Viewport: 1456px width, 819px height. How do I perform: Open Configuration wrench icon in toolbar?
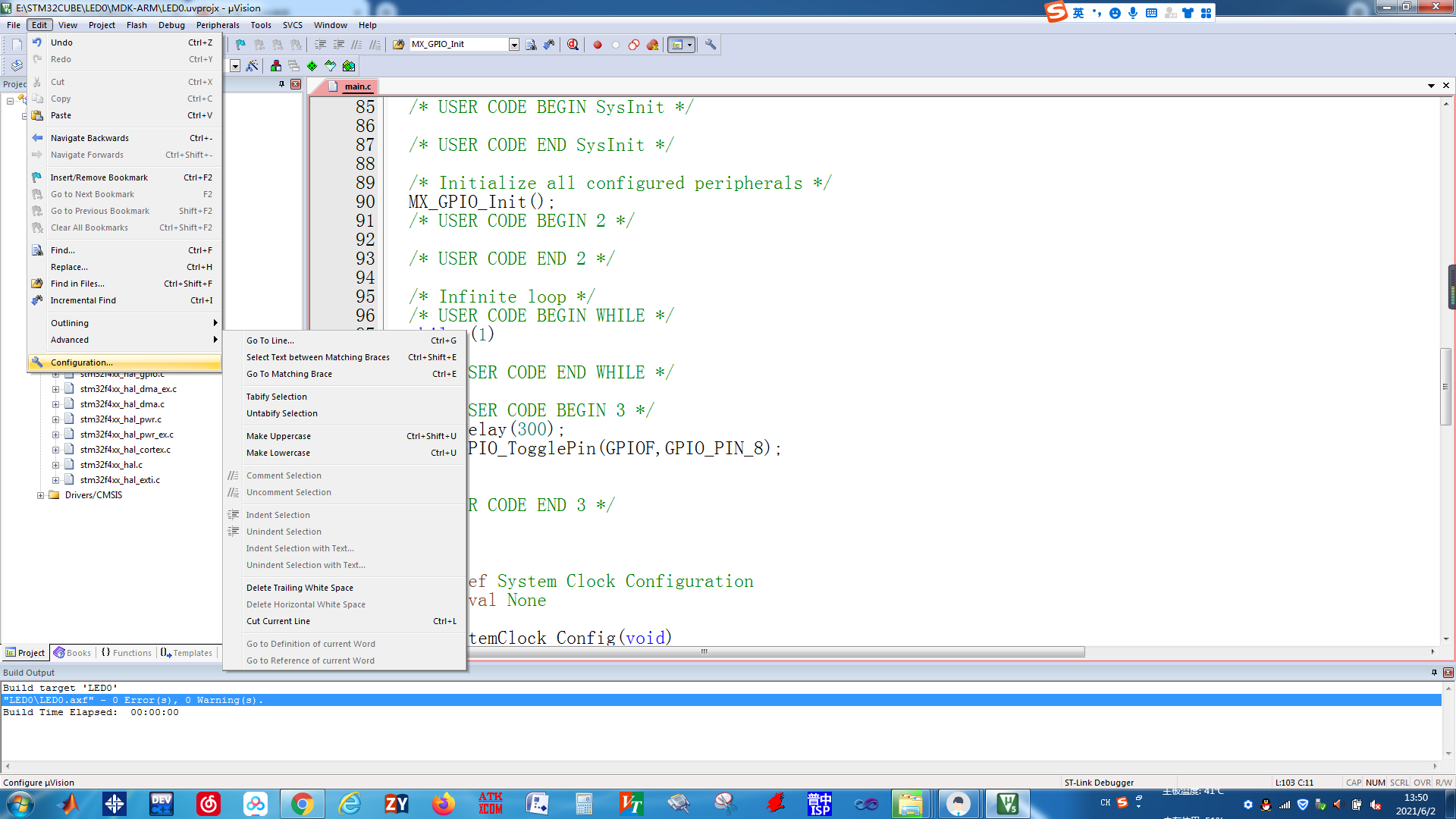coord(711,45)
